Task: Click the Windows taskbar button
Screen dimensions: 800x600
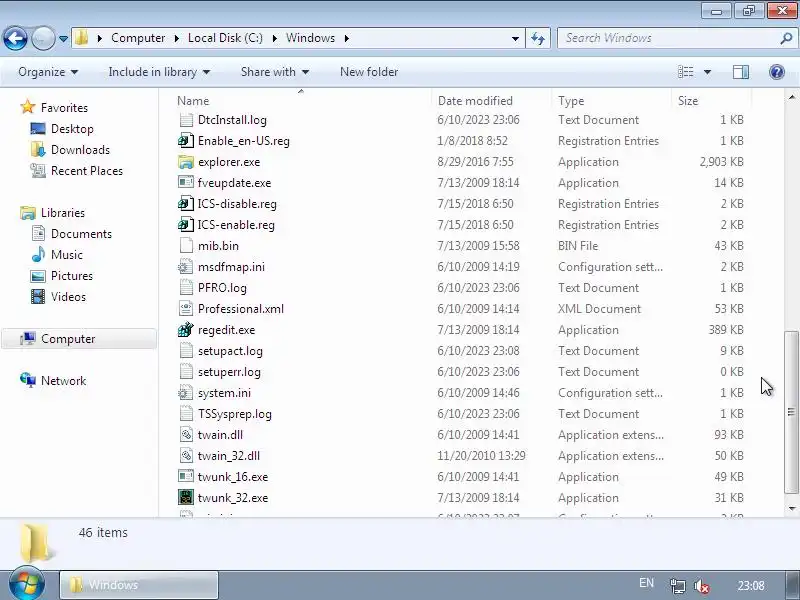Action: pos(139,585)
